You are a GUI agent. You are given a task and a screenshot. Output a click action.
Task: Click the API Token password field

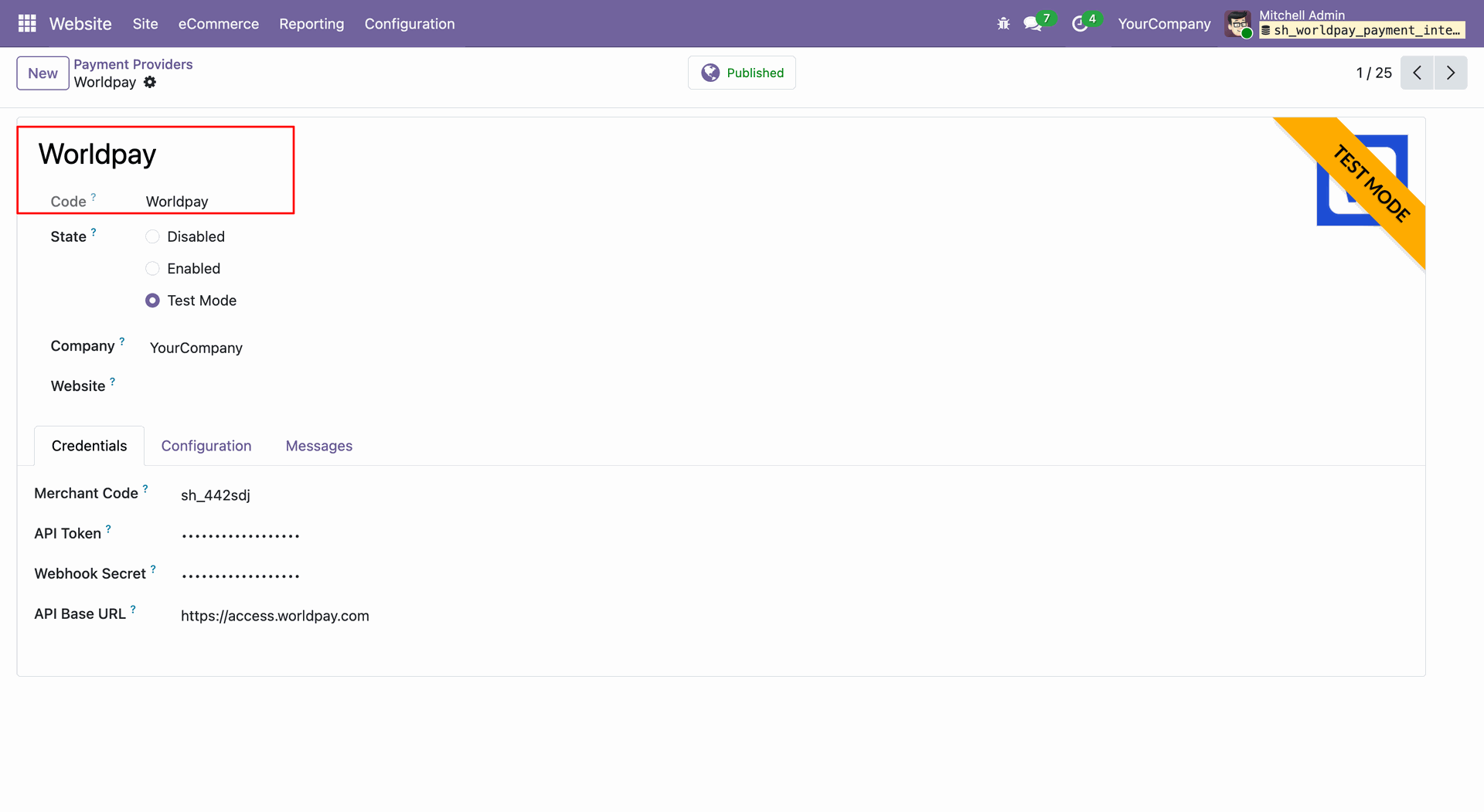[x=240, y=535]
